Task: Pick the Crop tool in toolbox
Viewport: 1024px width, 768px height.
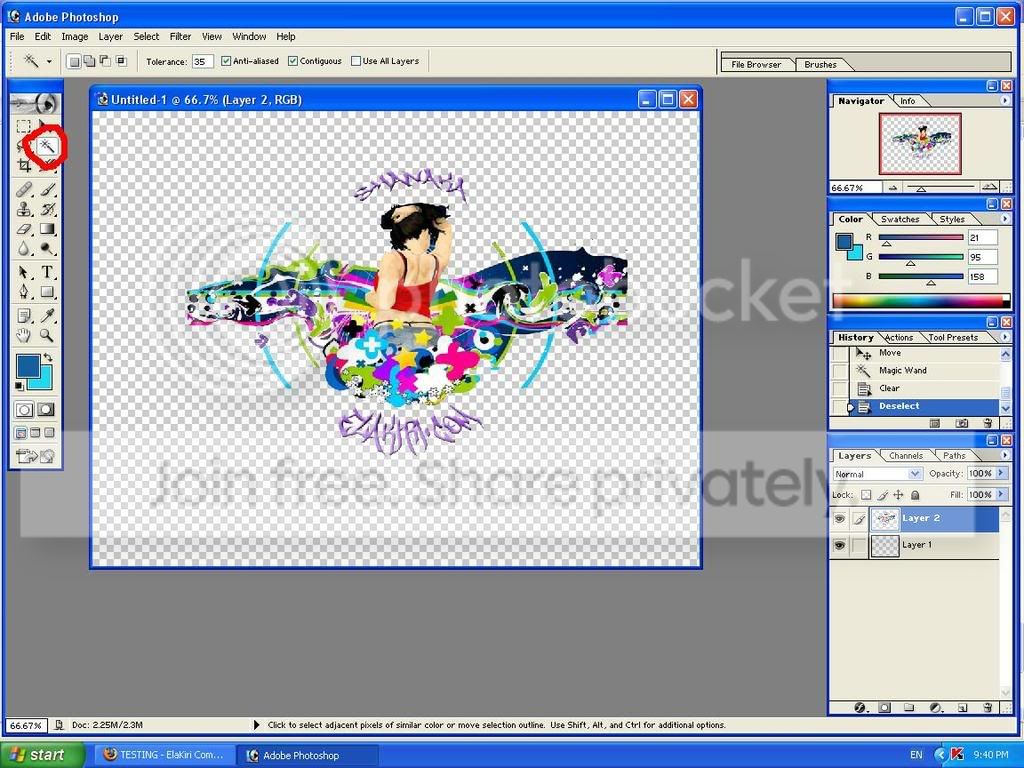Action: point(24,166)
